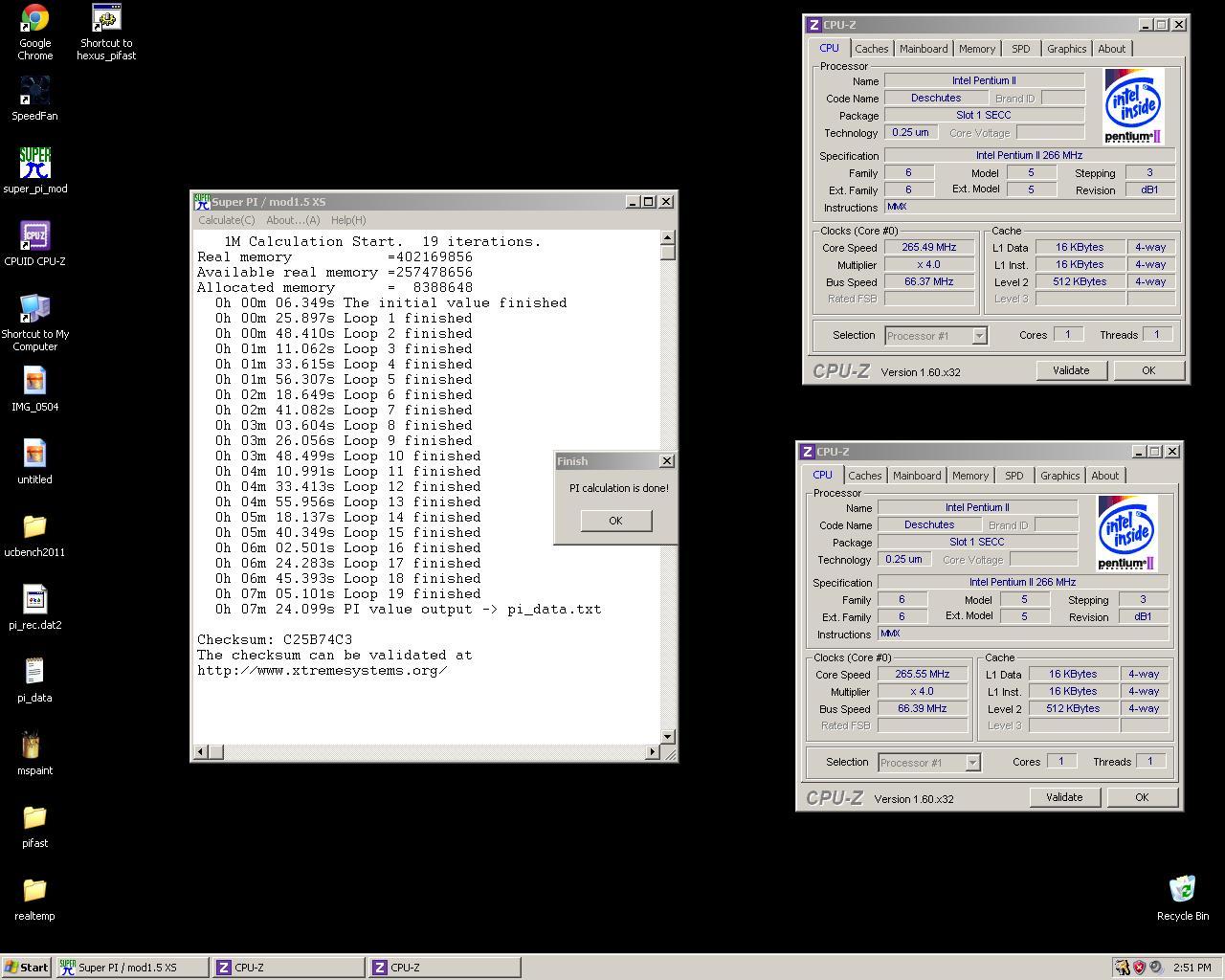Click the leftmost system tray icon
This screenshot has height=980, width=1225.
point(1122,968)
